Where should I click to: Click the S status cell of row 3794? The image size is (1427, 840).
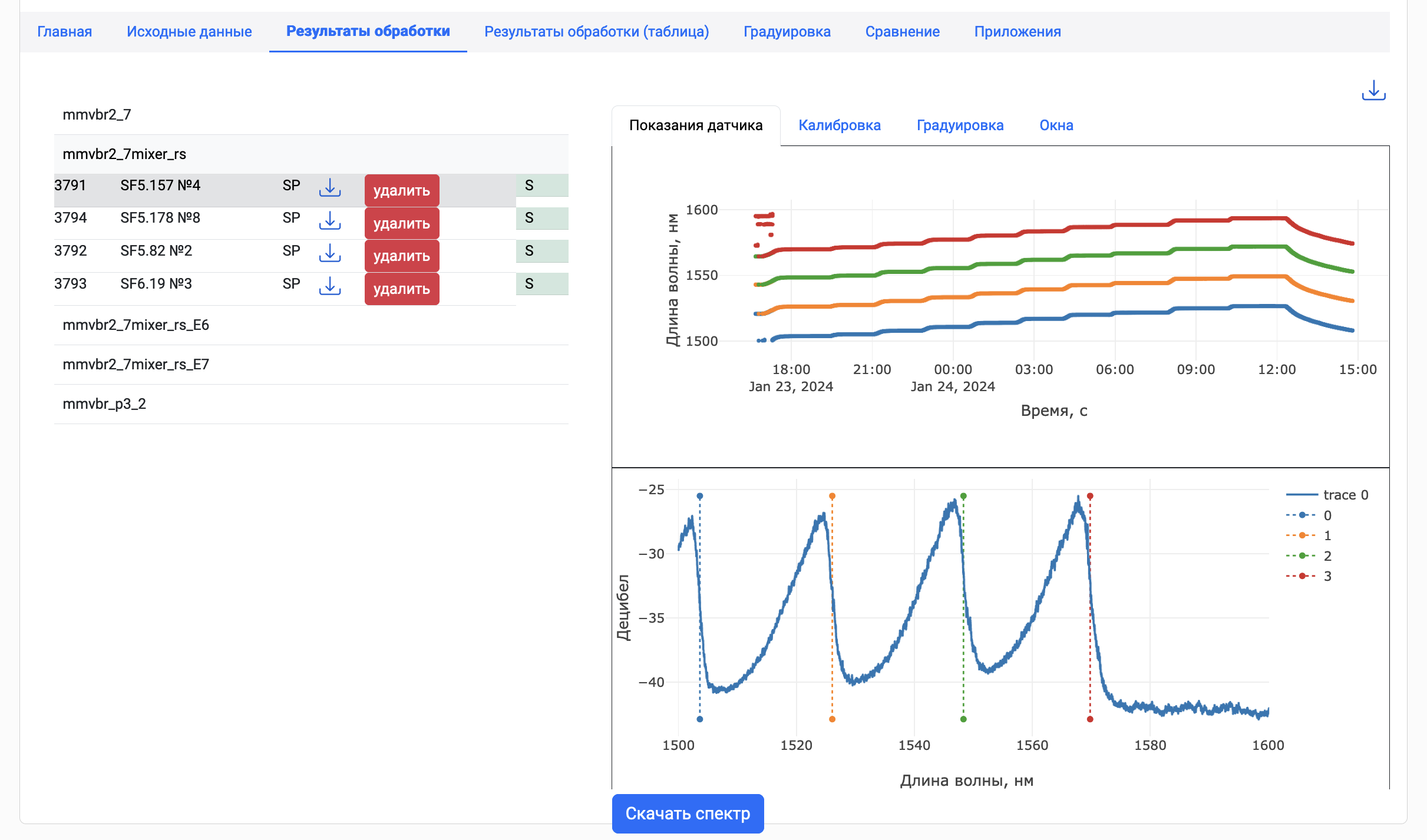pos(542,218)
